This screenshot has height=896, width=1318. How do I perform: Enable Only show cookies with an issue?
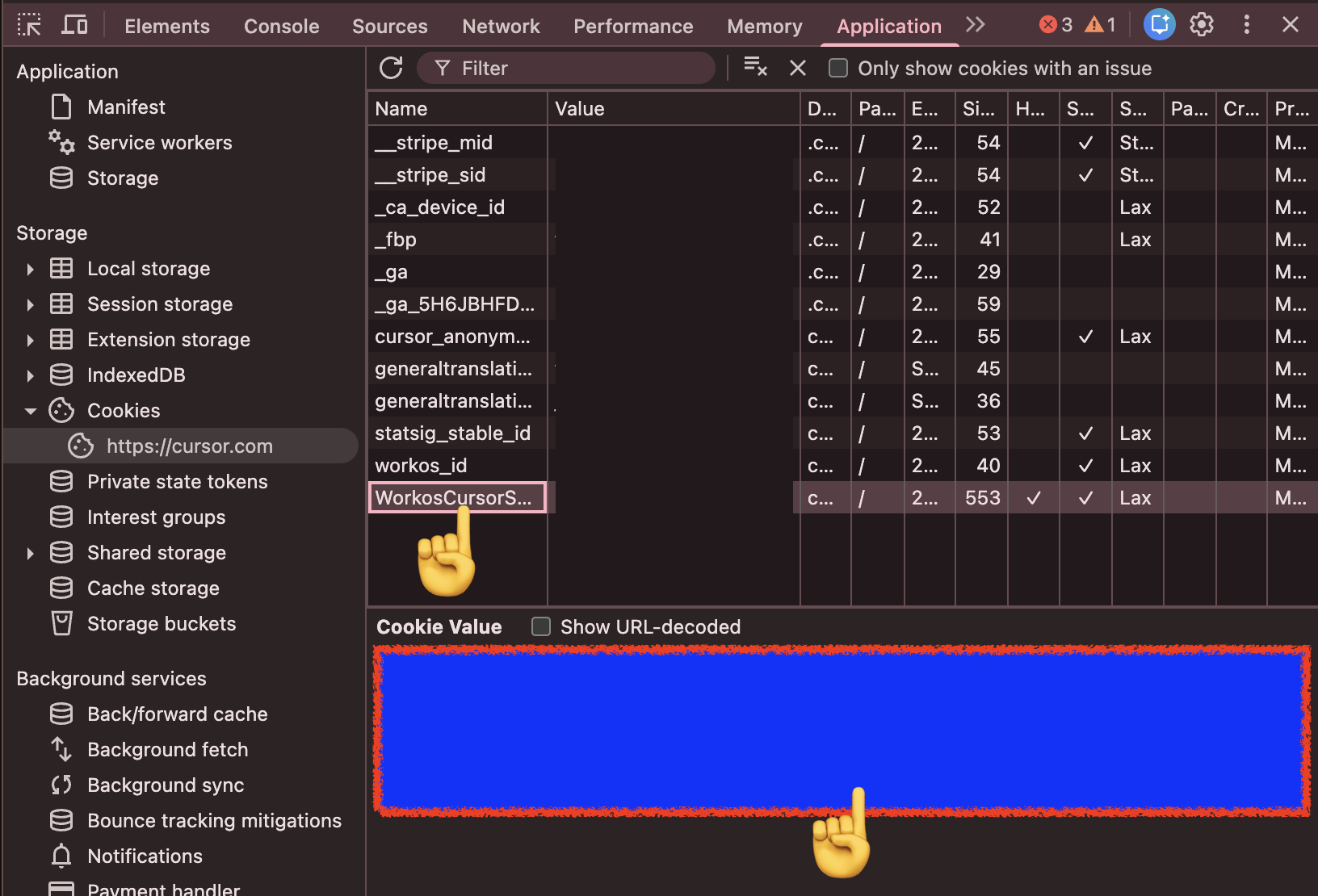(x=838, y=68)
